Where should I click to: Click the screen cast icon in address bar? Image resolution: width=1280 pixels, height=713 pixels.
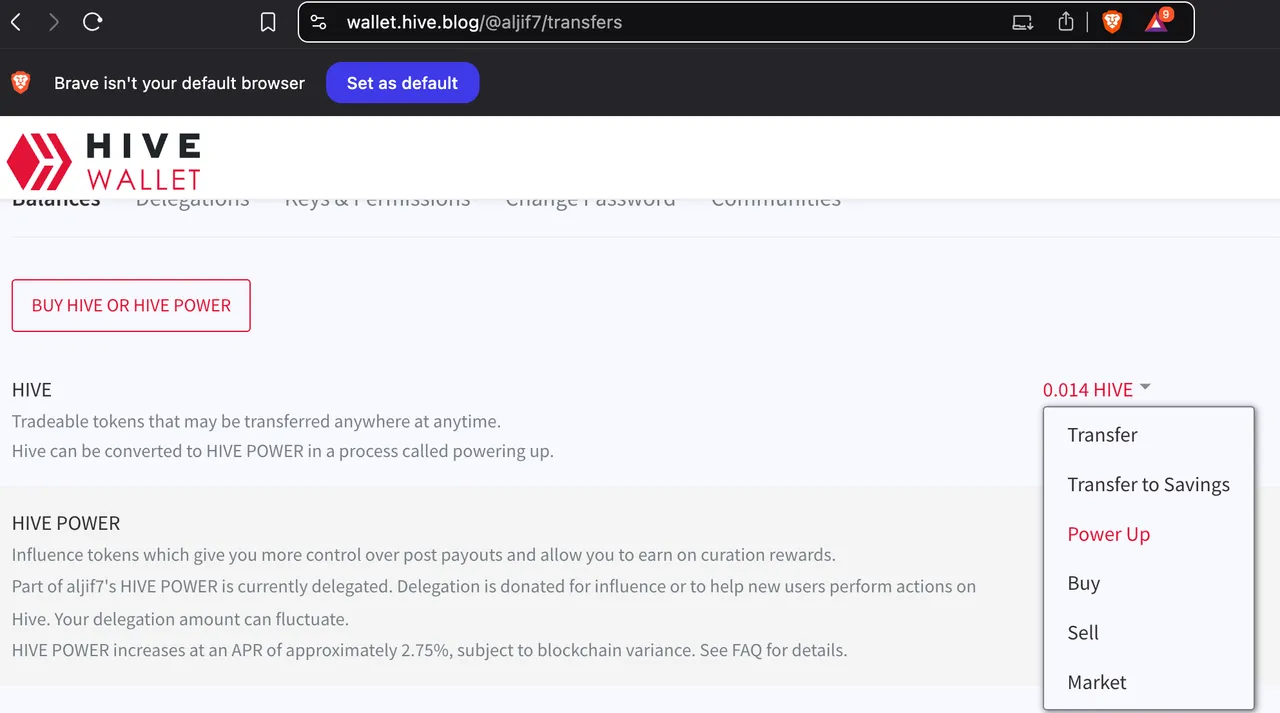(1022, 22)
